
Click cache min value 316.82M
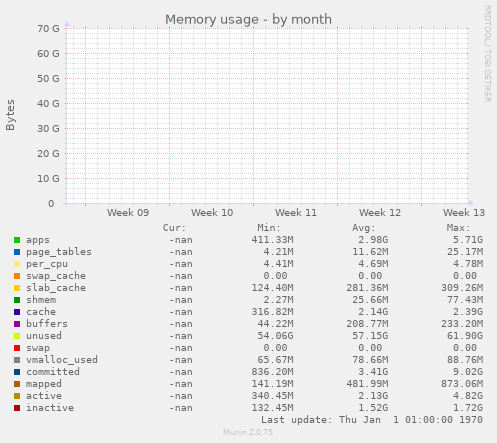(273, 312)
